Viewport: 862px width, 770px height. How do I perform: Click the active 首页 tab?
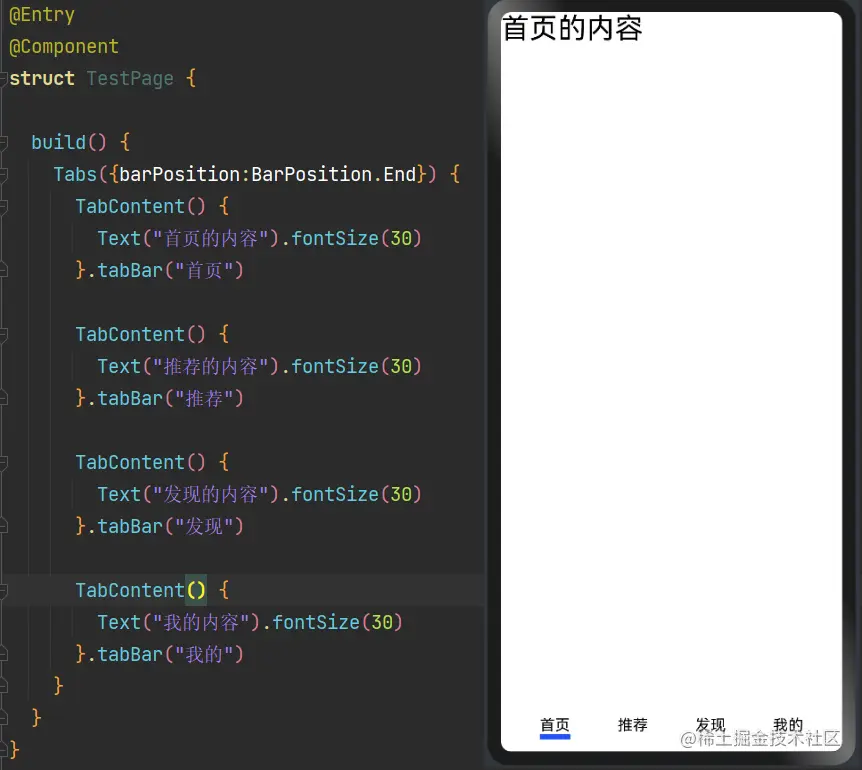tap(554, 725)
